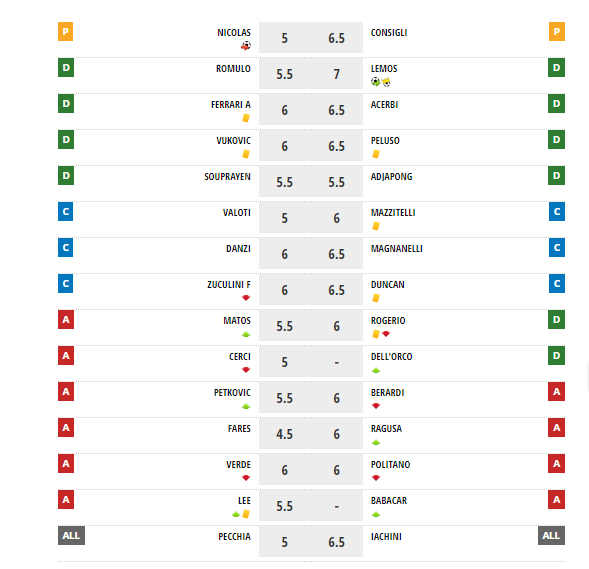Image resolution: width=589 pixels, height=569 pixels.
Task: Click the goal conceded icon under Nicolas
Action: [246, 46]
